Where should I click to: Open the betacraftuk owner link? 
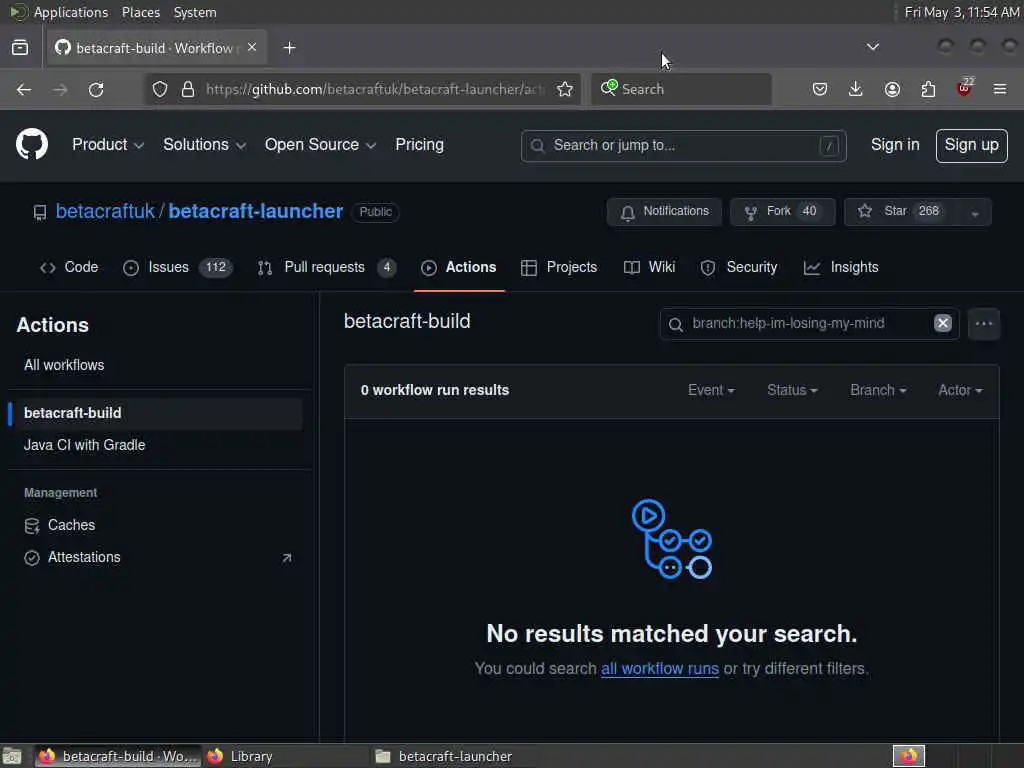(x=105, y=211)
